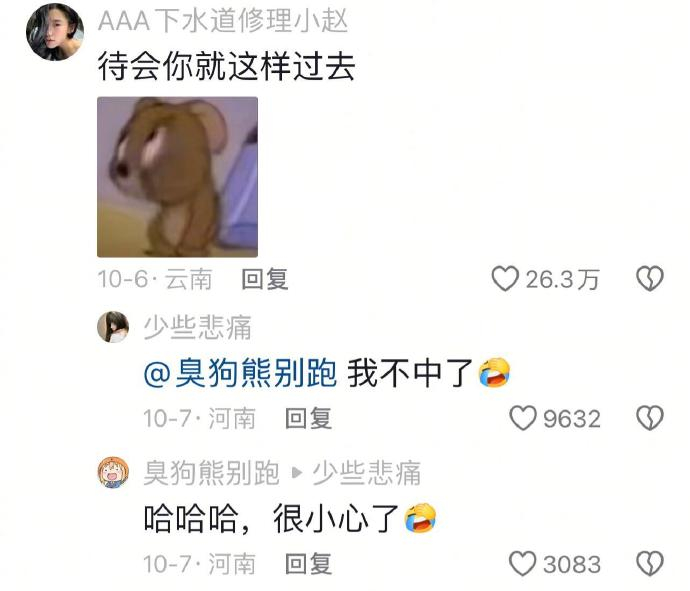Image resolution: width=690 pixels, height=591 pixels.
Task: Open the username 臭狗熊别跑 on the last reply
Action: click(x=211, y=473)
